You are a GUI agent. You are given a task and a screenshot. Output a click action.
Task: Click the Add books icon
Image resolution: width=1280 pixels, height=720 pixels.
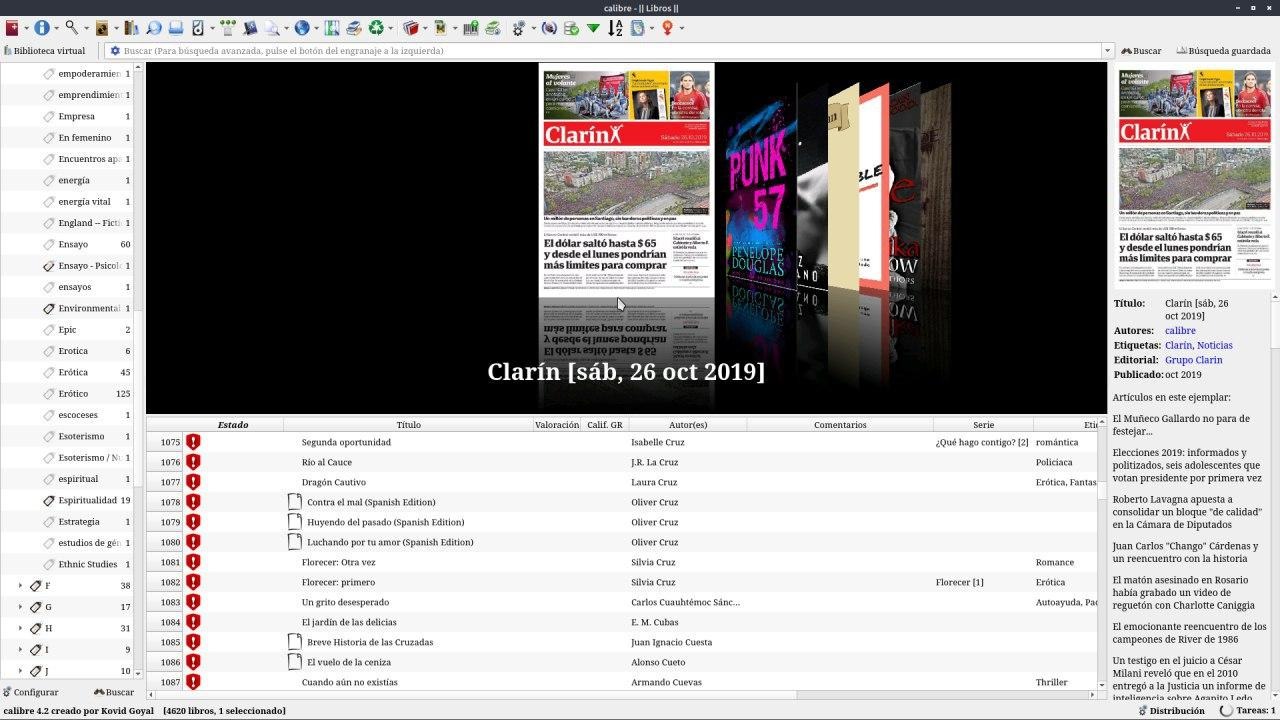pyautogui.click(x=12, y=28)
